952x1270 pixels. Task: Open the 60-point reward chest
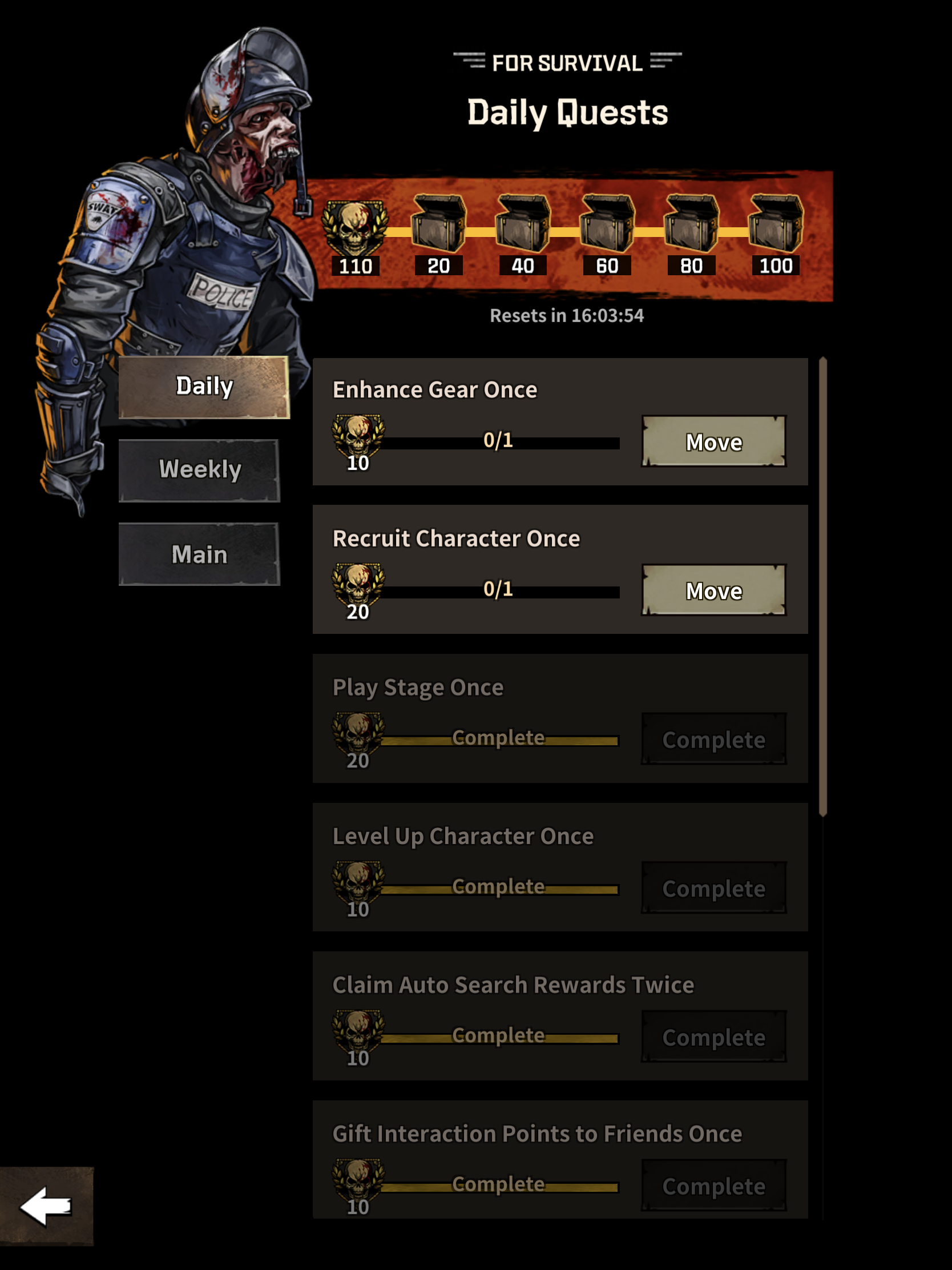607,224
